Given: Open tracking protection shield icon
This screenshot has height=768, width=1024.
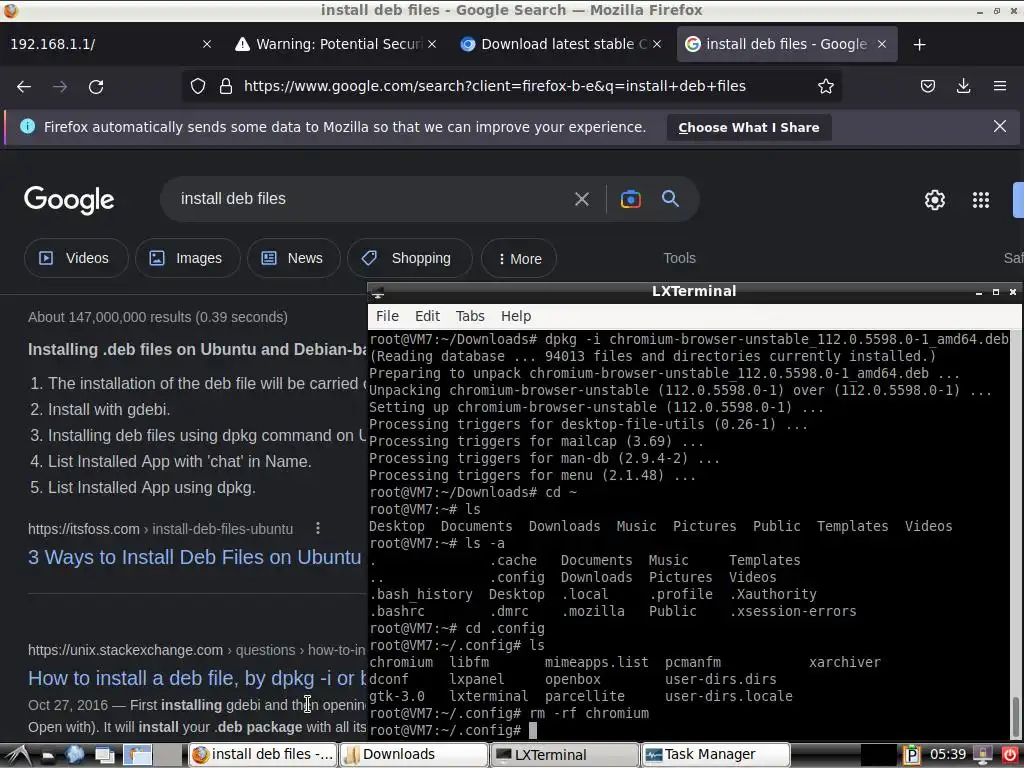Looking at the screenshot, I should point(198,86).
